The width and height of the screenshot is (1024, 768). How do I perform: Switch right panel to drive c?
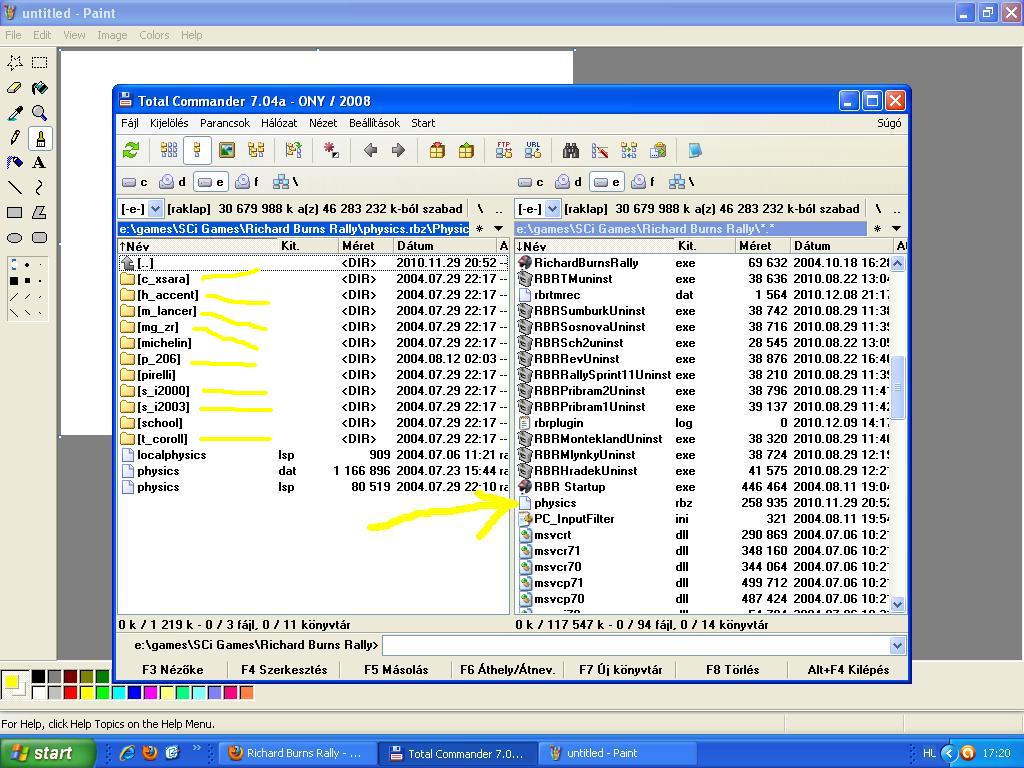531,182
